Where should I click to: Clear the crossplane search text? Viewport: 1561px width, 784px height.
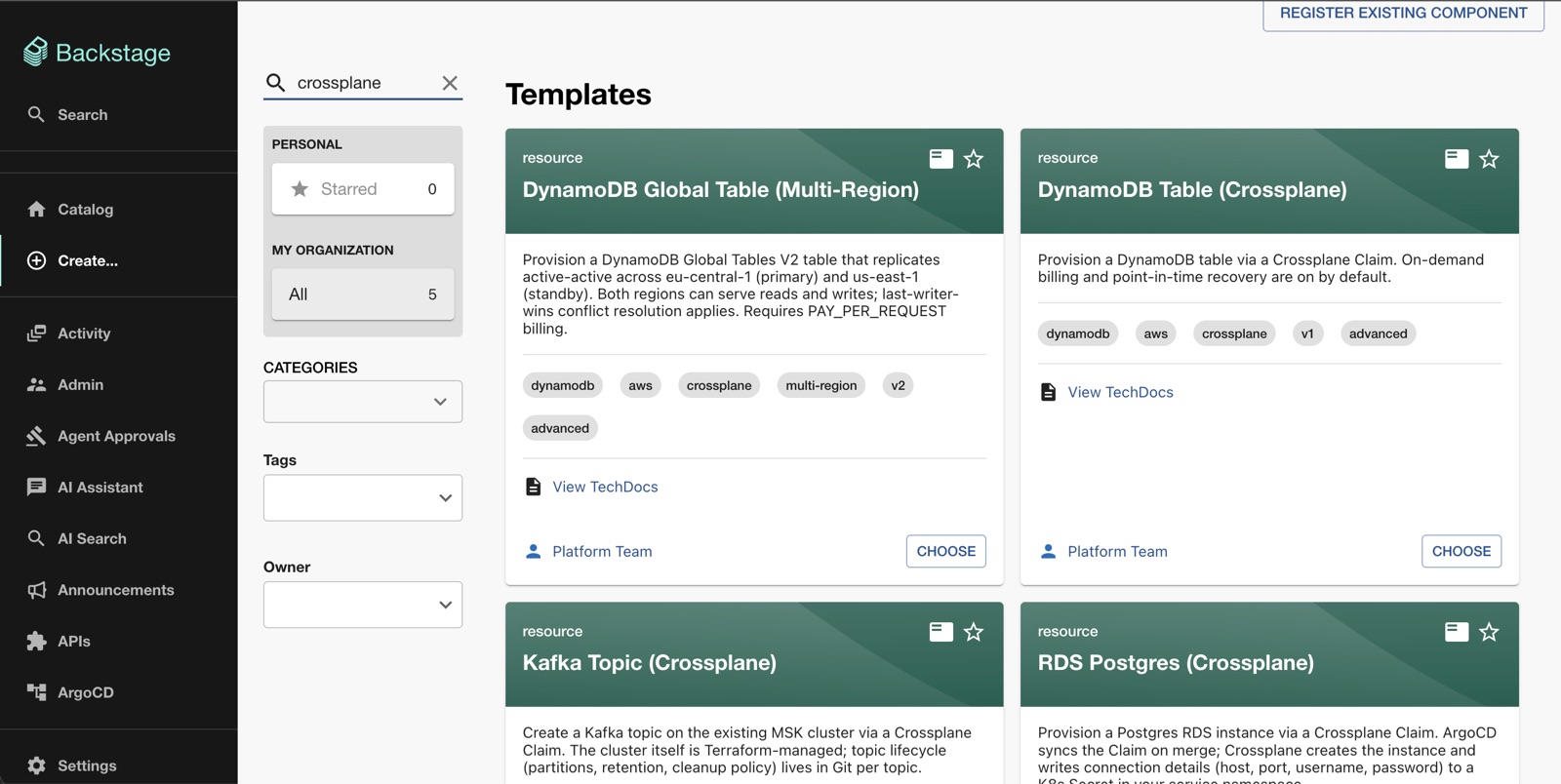click(x=450, y=83)
